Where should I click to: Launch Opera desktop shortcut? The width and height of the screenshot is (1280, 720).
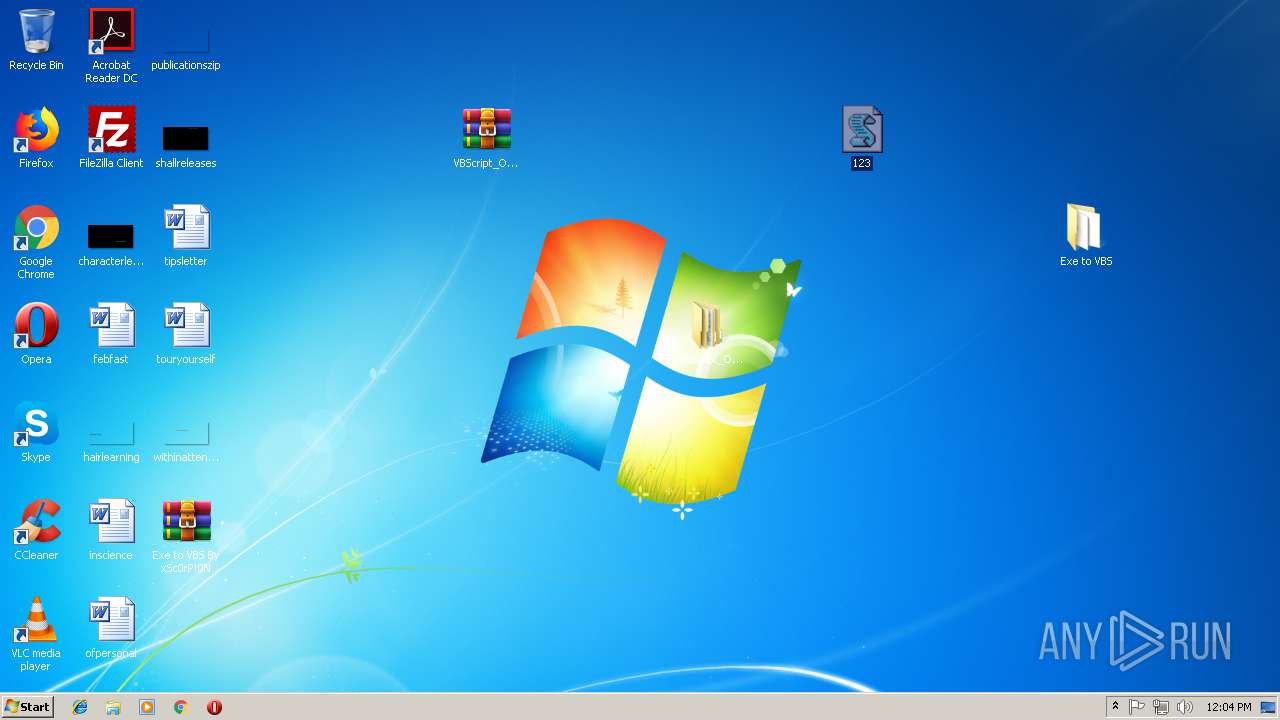click(36, 334)
